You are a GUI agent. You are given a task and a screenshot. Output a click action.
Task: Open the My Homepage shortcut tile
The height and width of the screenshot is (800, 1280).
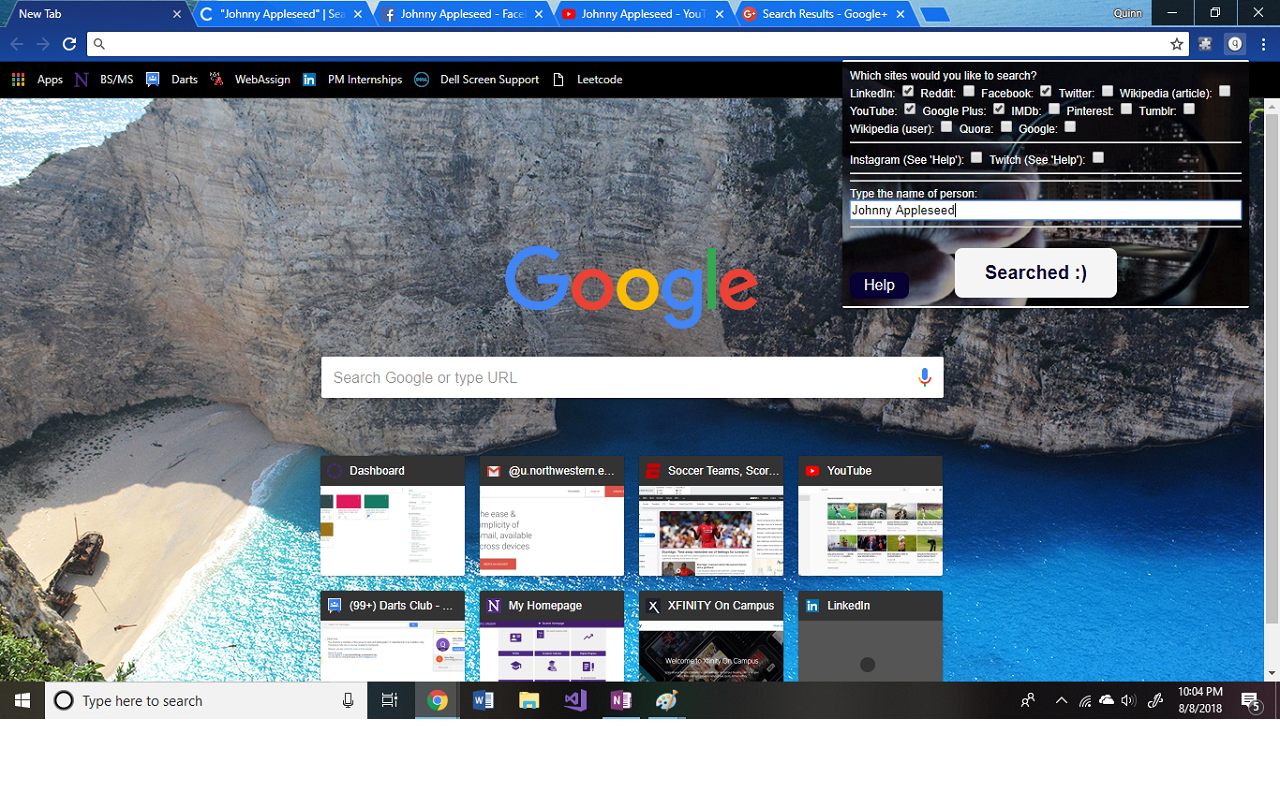[x=552, y=636]
